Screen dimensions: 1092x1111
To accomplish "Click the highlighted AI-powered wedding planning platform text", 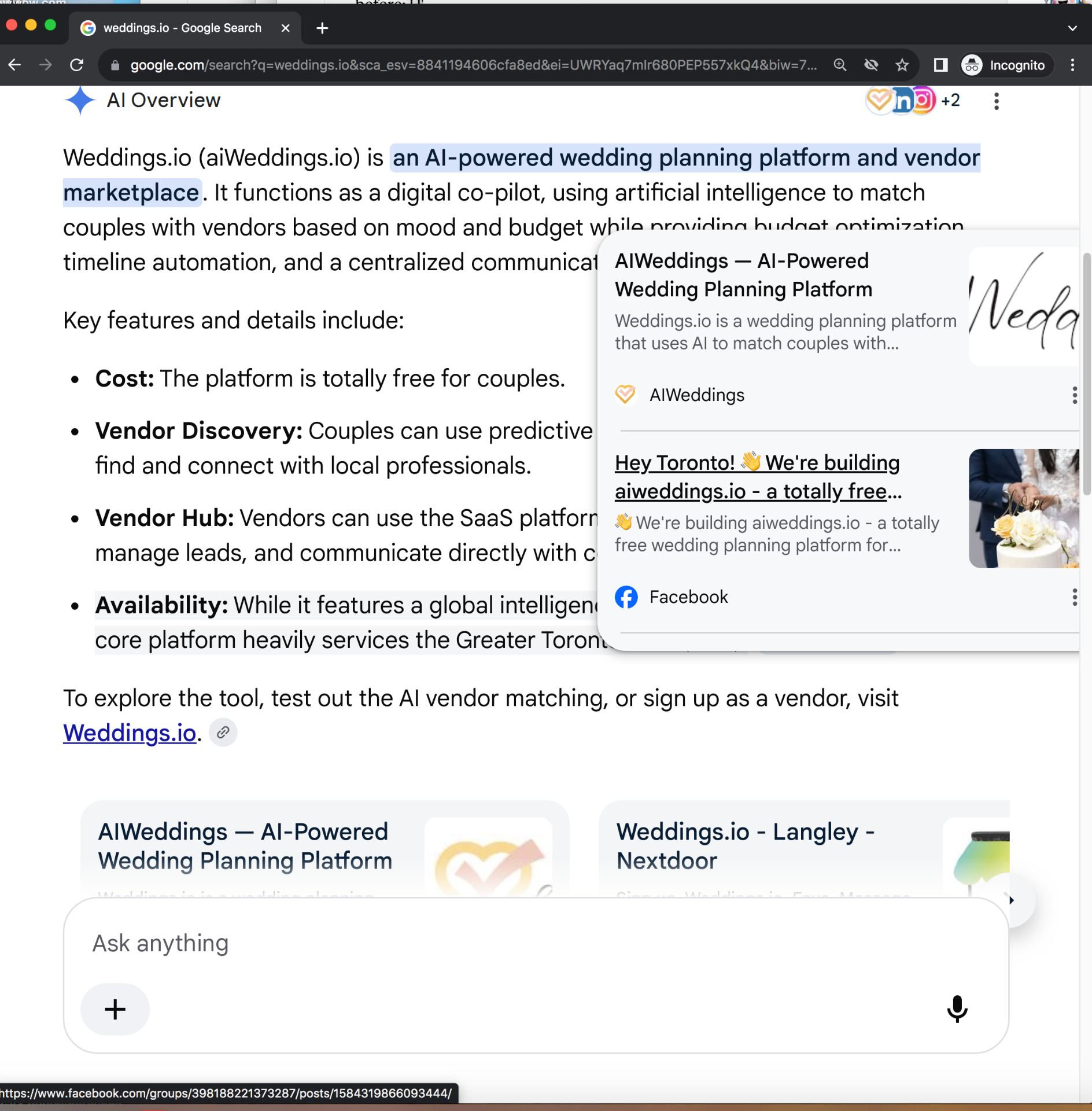I will [685, 158].
